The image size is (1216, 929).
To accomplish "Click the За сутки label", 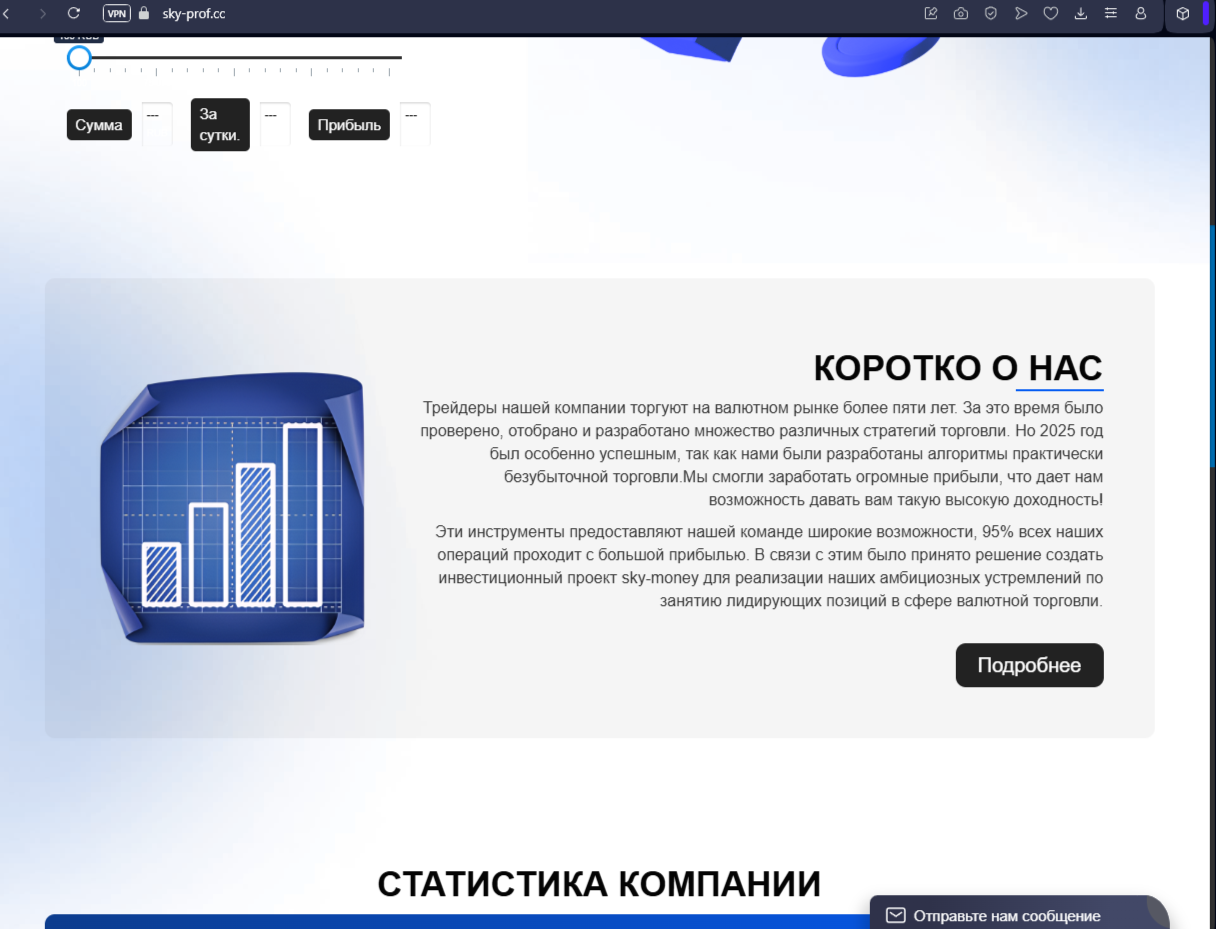I will coord(220,125).
